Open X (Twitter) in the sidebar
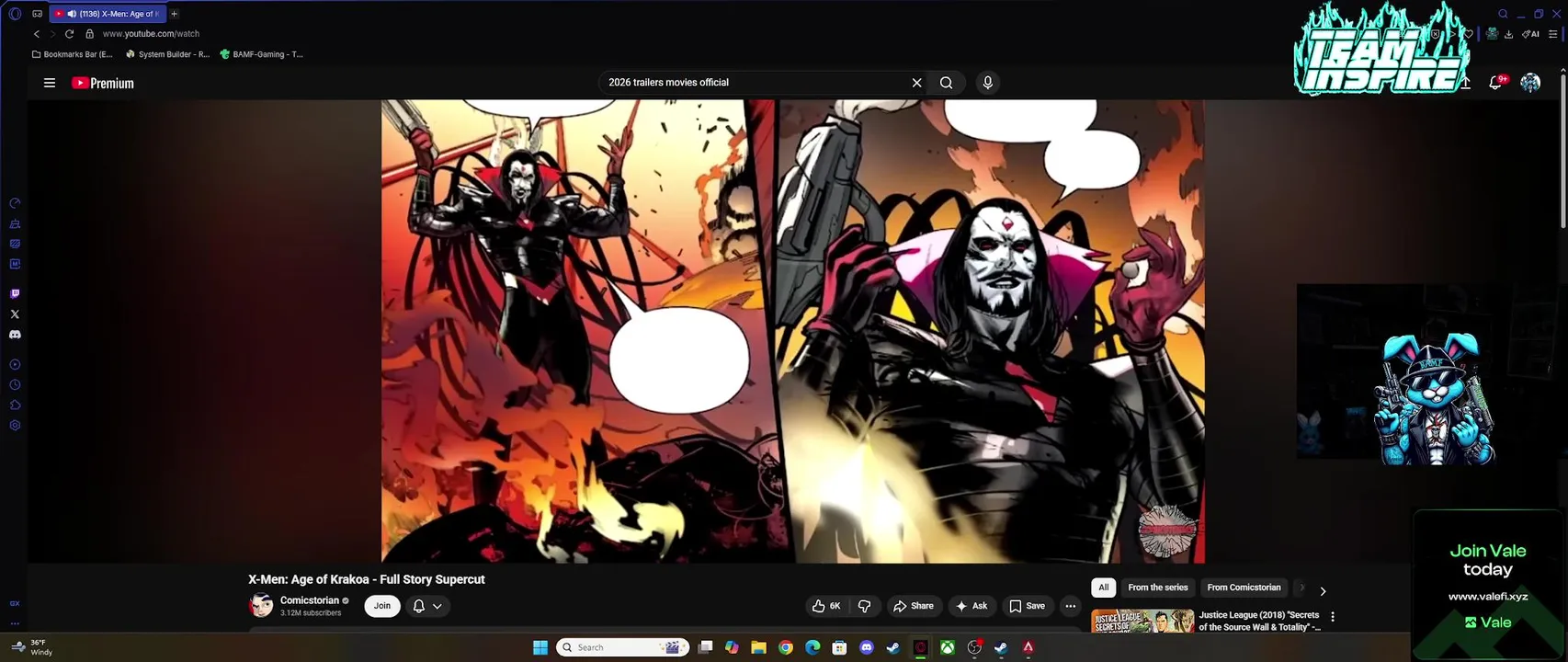The width and height of the screenshot is (1568, 662). (15, 314)
